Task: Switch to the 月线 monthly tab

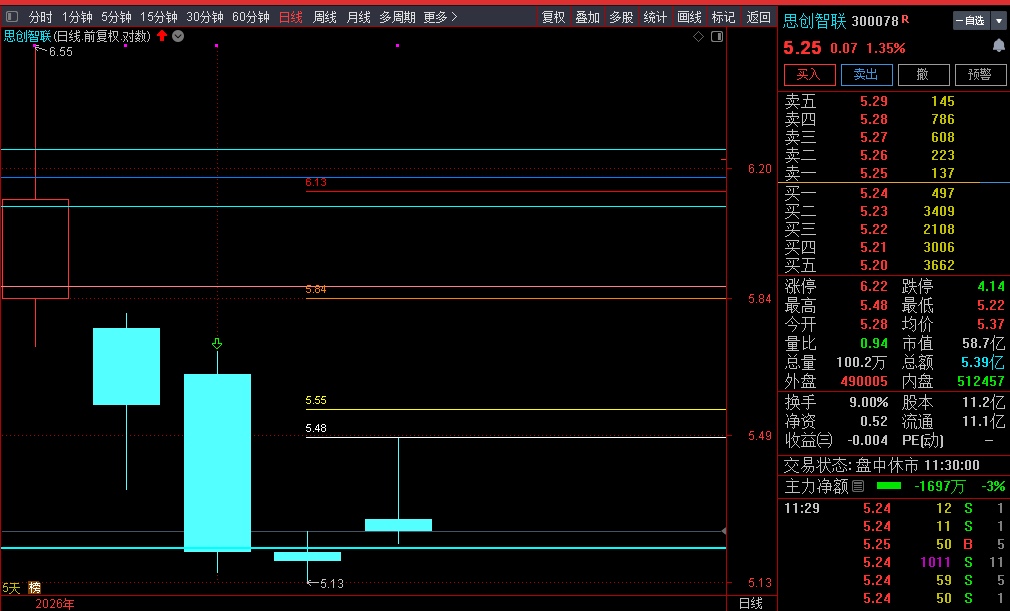Action: tap(358, 17)
